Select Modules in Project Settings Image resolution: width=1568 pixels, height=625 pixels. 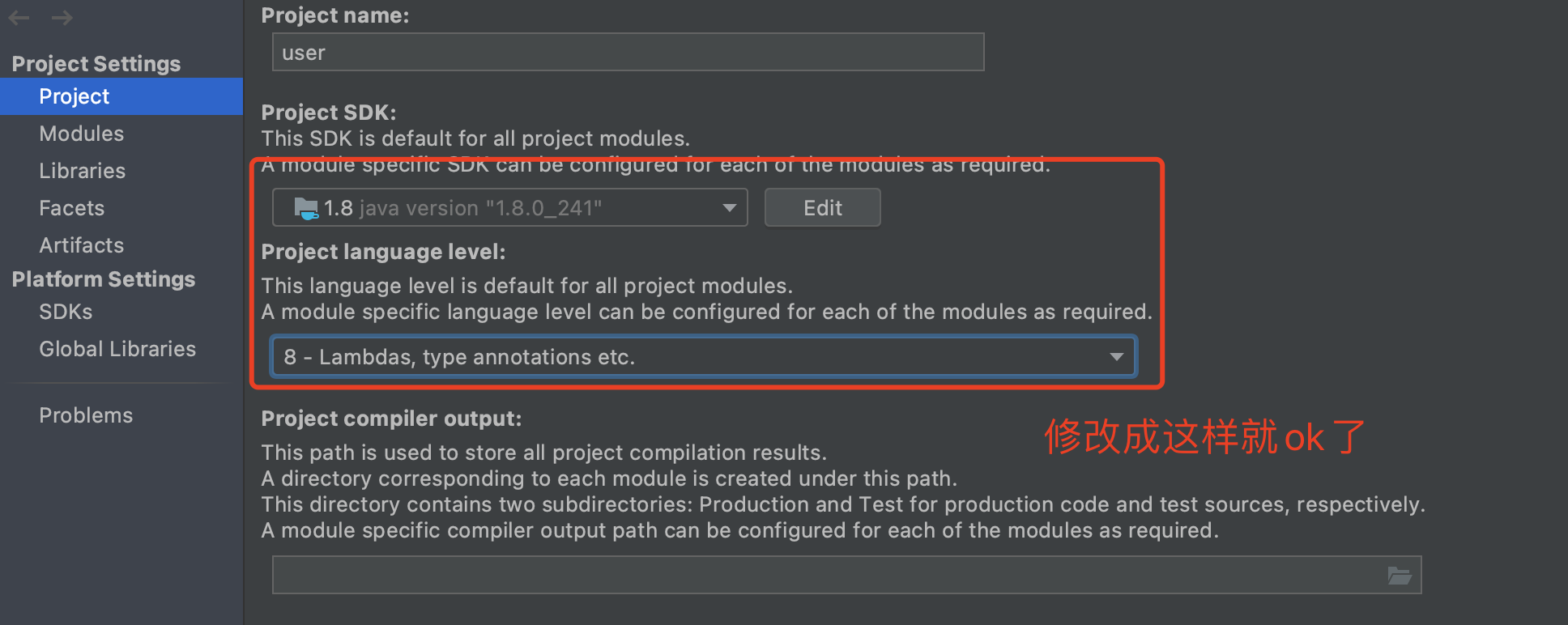coord(81,133)
